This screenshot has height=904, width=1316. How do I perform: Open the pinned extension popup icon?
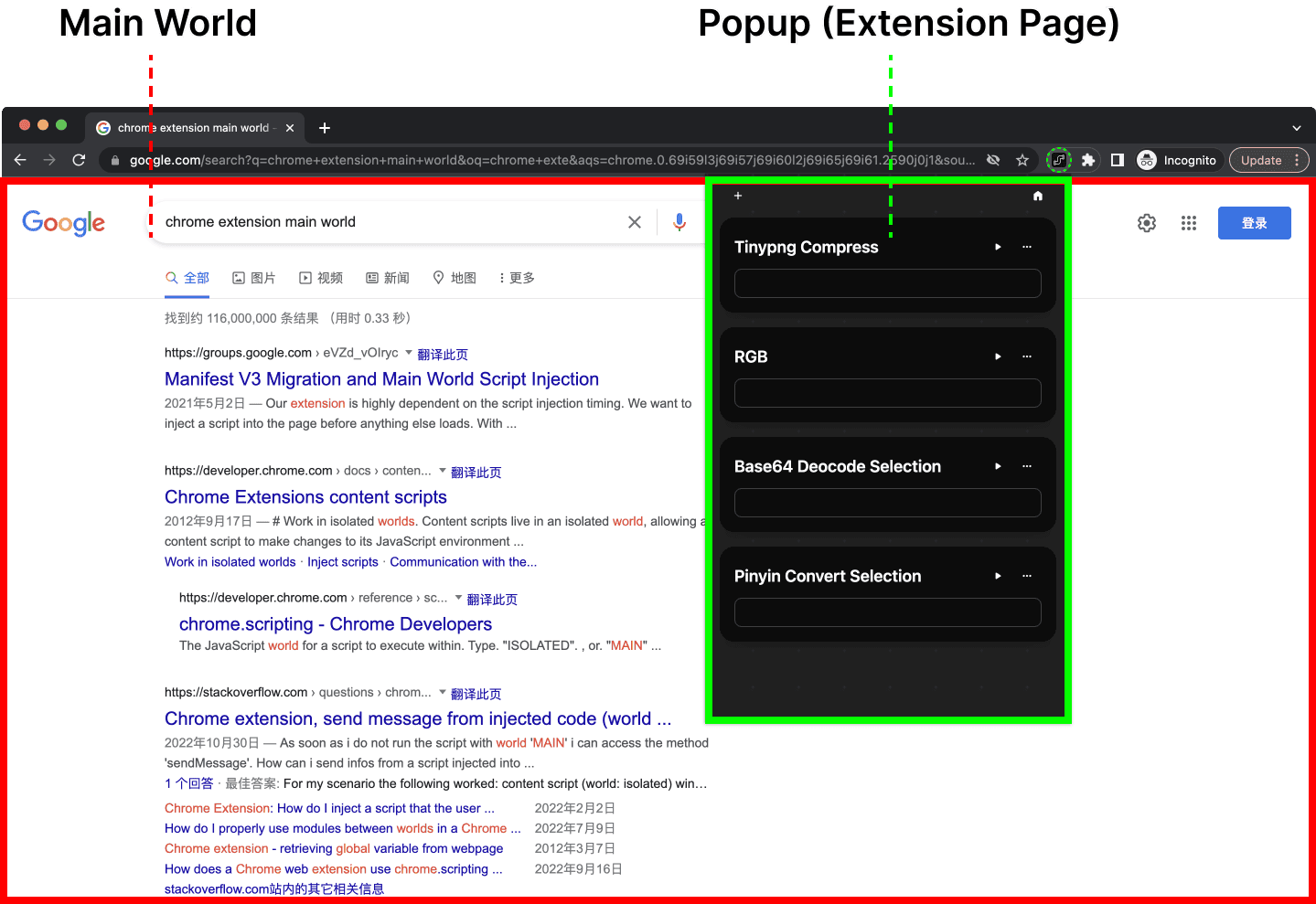pyautogui.click(x=1058, y=160)
